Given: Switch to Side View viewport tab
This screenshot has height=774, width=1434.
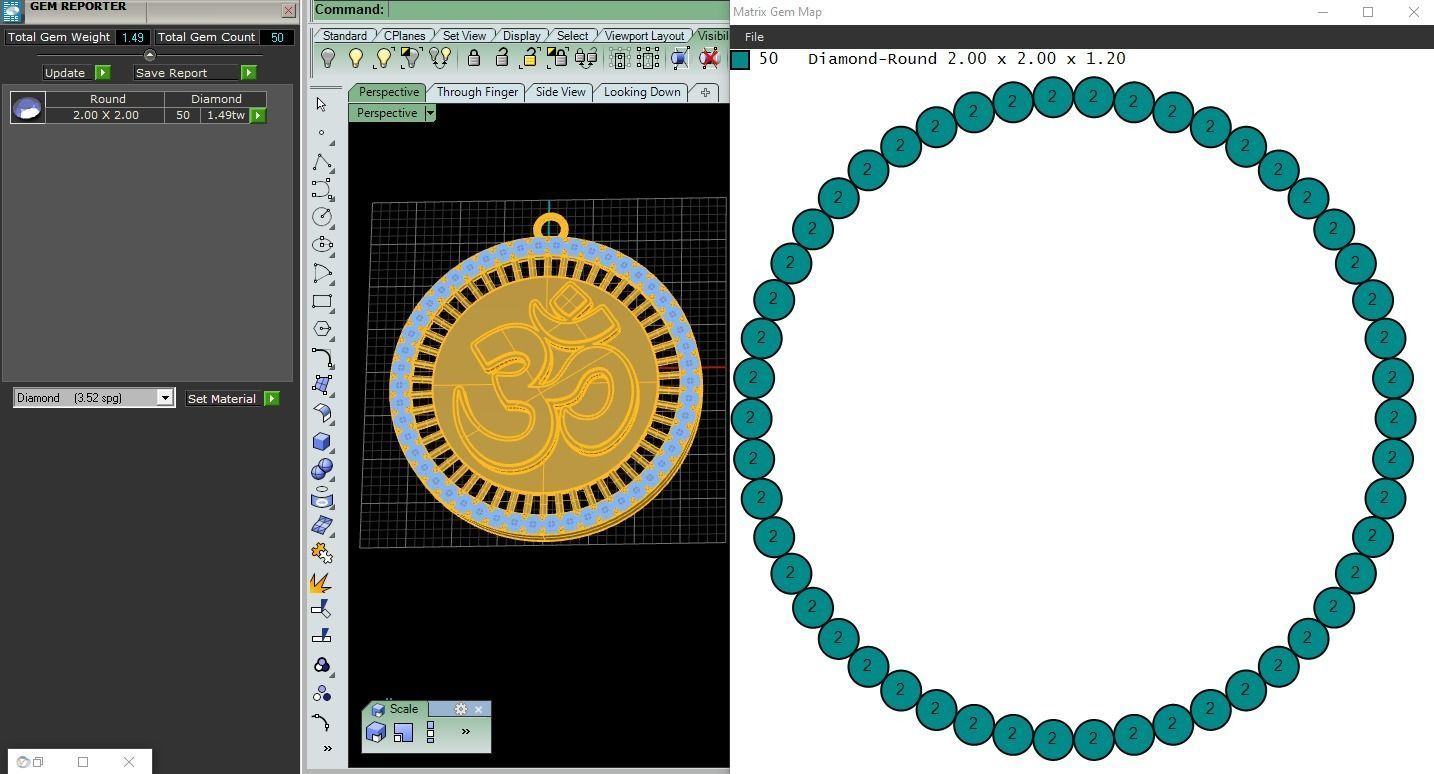Looking at the screenshot, I should (x=560, y=92).
